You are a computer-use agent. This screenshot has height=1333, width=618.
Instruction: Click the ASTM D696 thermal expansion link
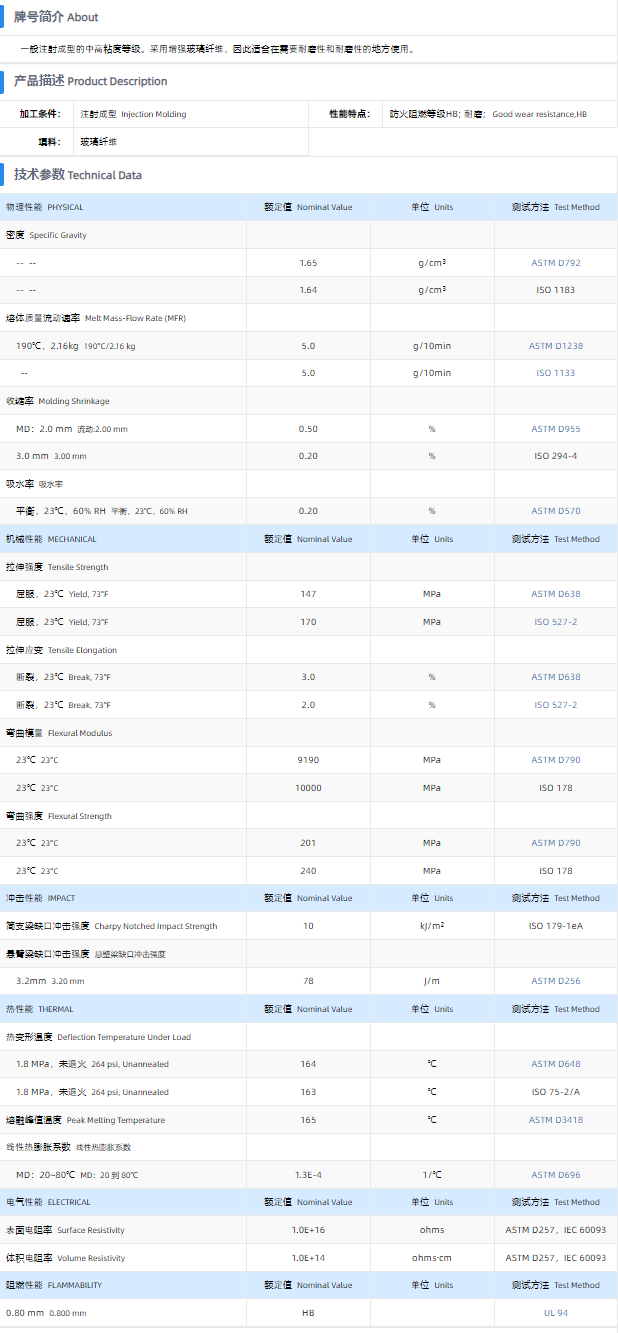(x=555, y=1175)
